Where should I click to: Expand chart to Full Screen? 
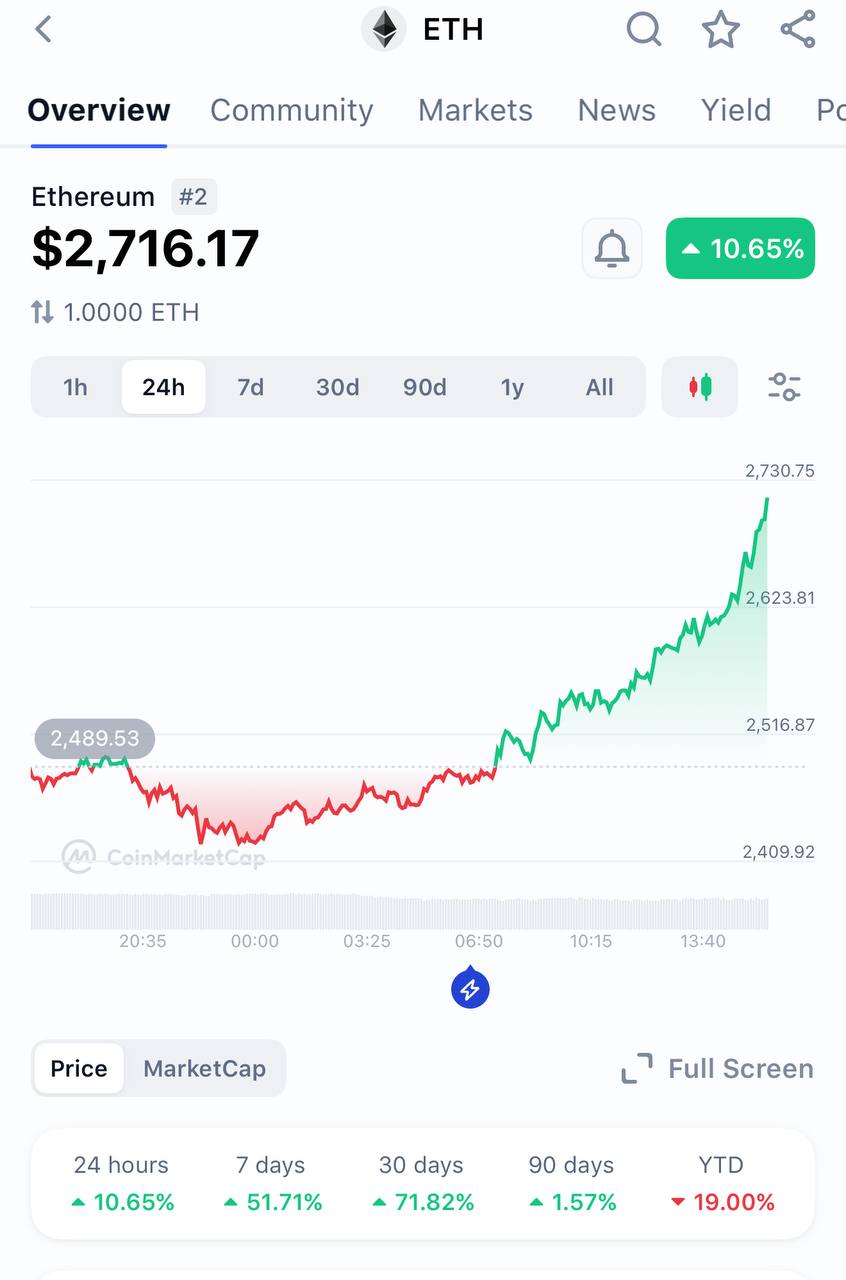pos(717,1069)
